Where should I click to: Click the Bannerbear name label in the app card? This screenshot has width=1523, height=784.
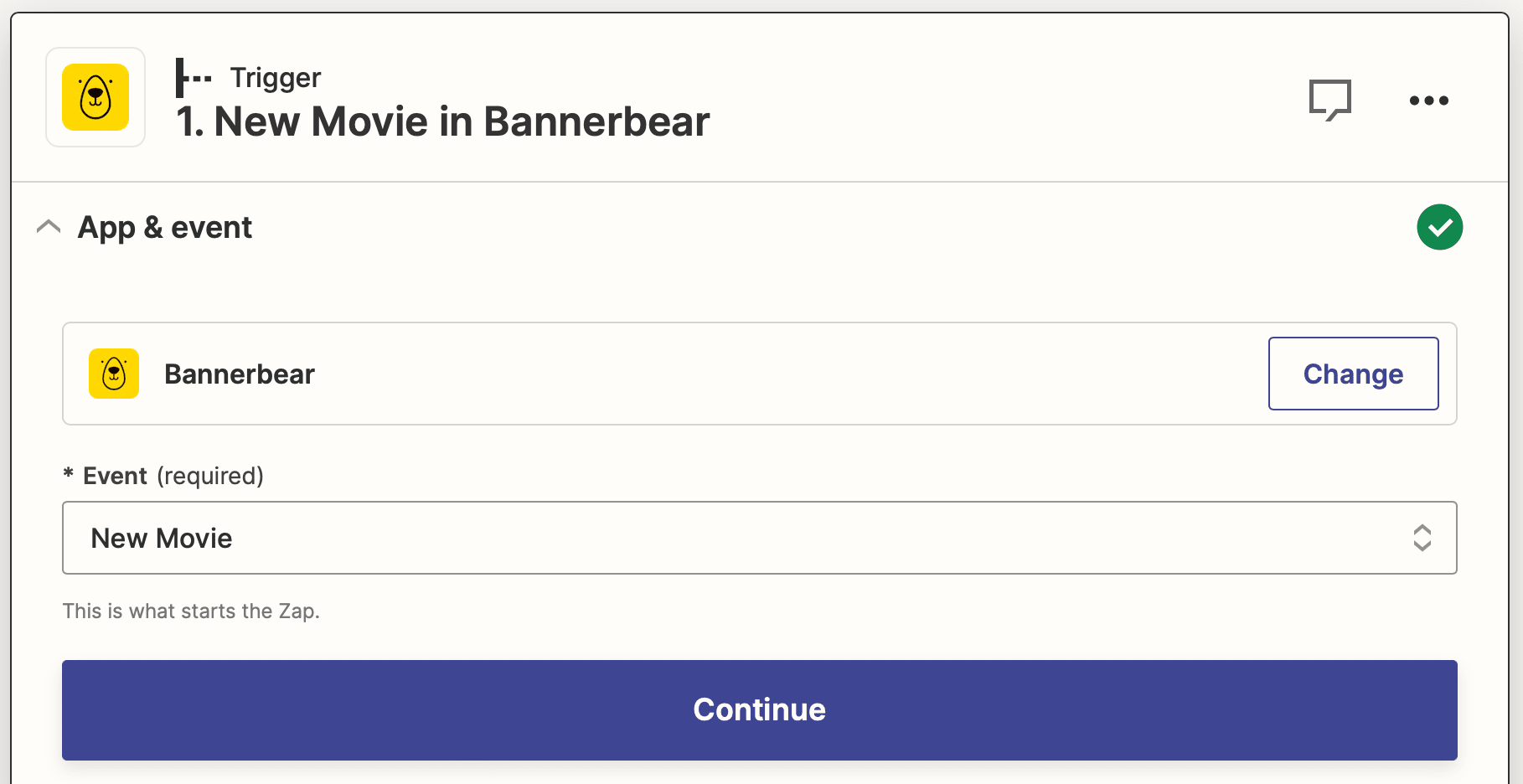click(x=240, y=374)
